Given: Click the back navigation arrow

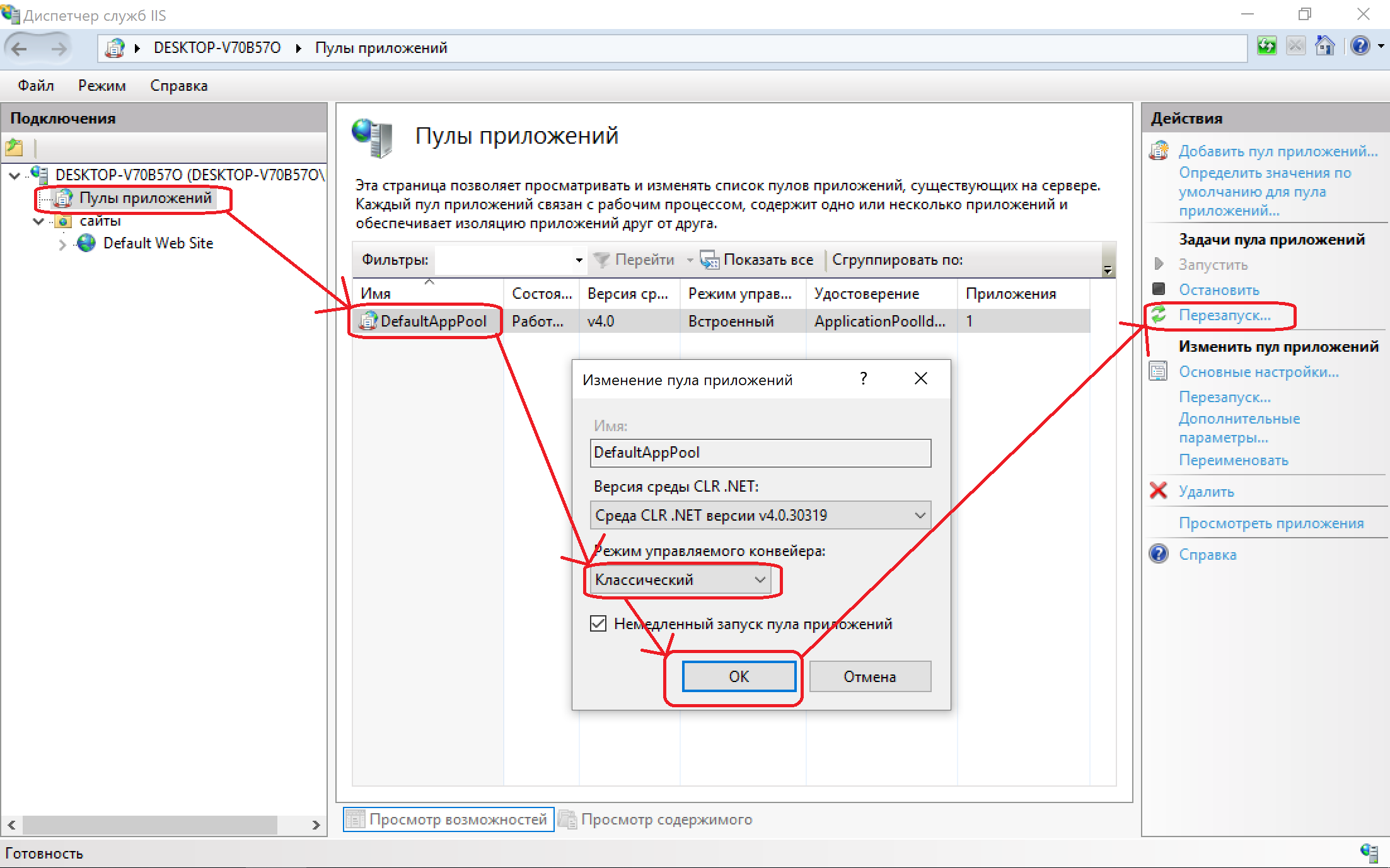Looking at the screenshot, I should click(x=20, y=49).
